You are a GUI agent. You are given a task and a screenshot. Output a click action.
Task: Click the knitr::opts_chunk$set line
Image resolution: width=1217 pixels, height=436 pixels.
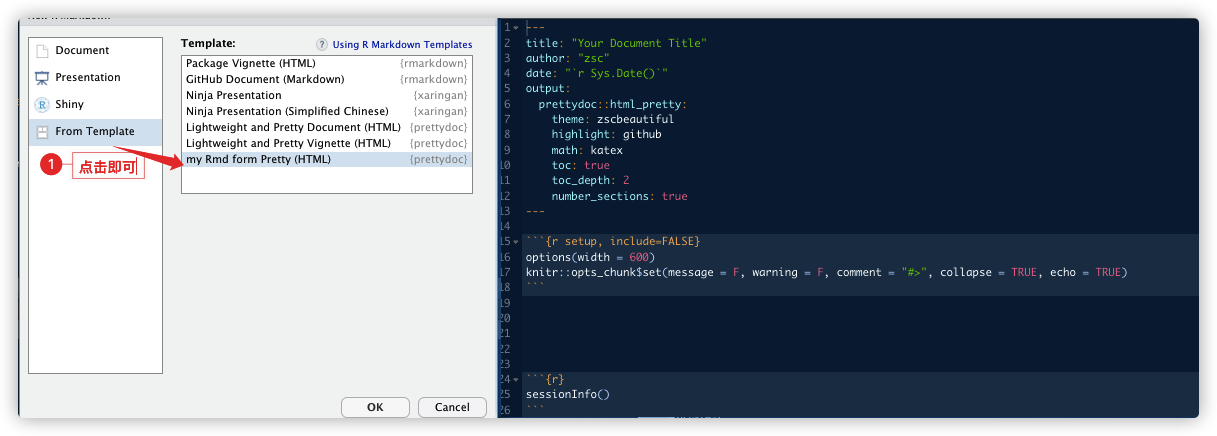[x=826, y=272]
